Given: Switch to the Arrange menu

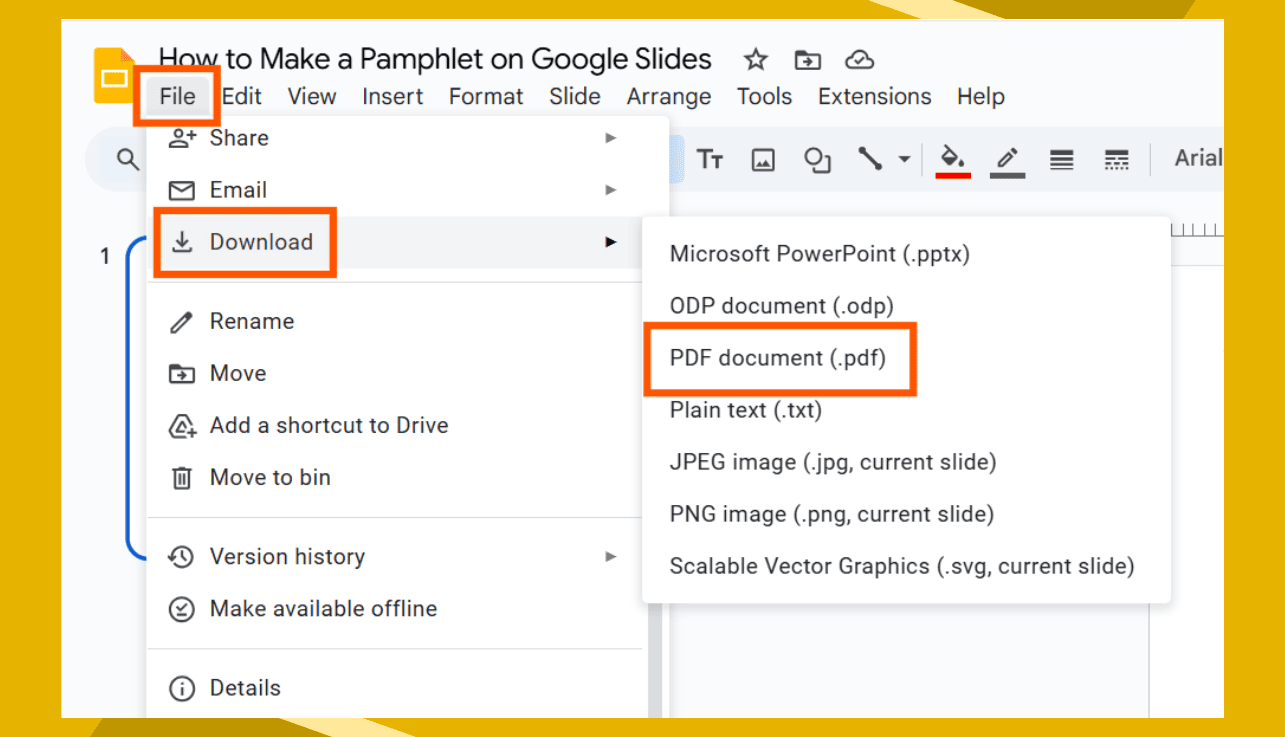Looking at the screenshot, I should [x=668, y=96].
